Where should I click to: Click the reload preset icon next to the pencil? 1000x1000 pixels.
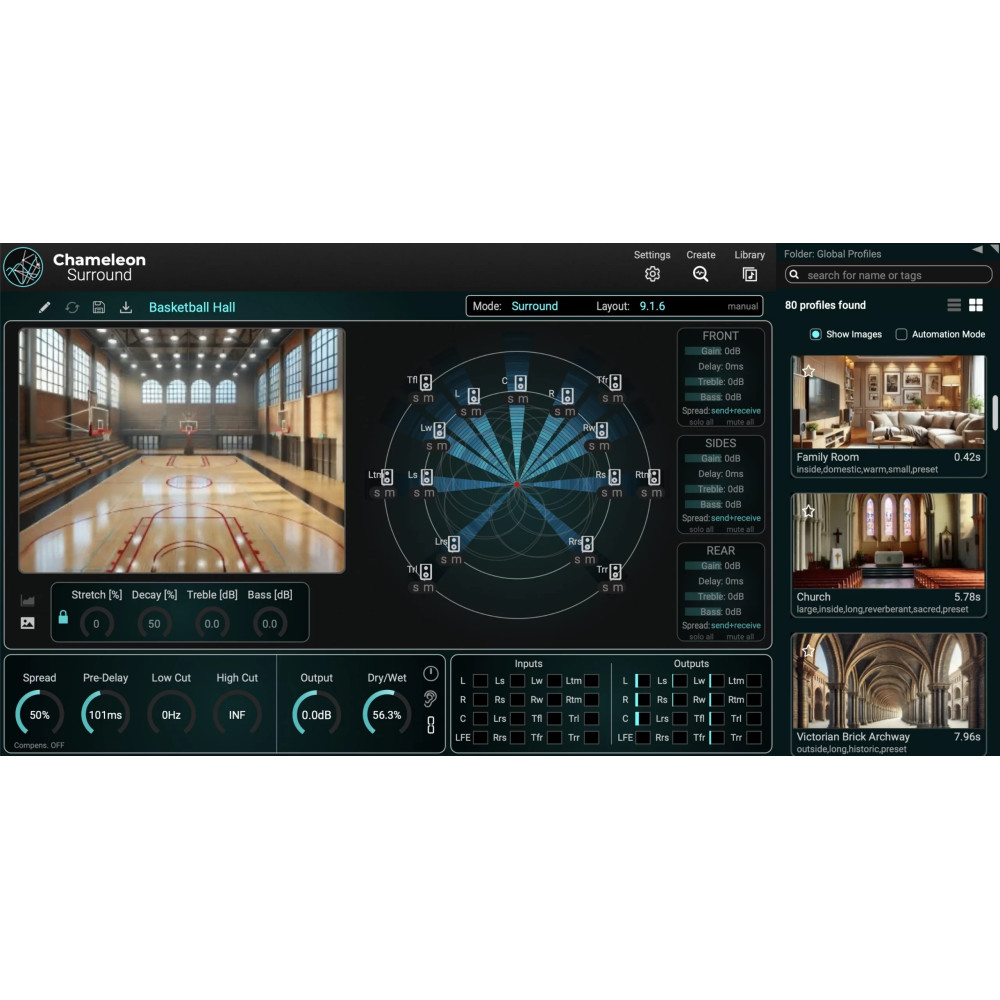71,307
